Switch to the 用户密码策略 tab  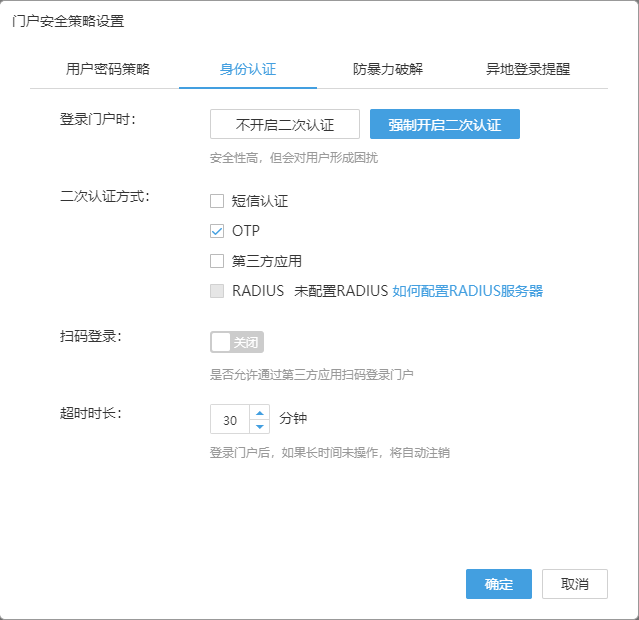click(x=108, y=70)
